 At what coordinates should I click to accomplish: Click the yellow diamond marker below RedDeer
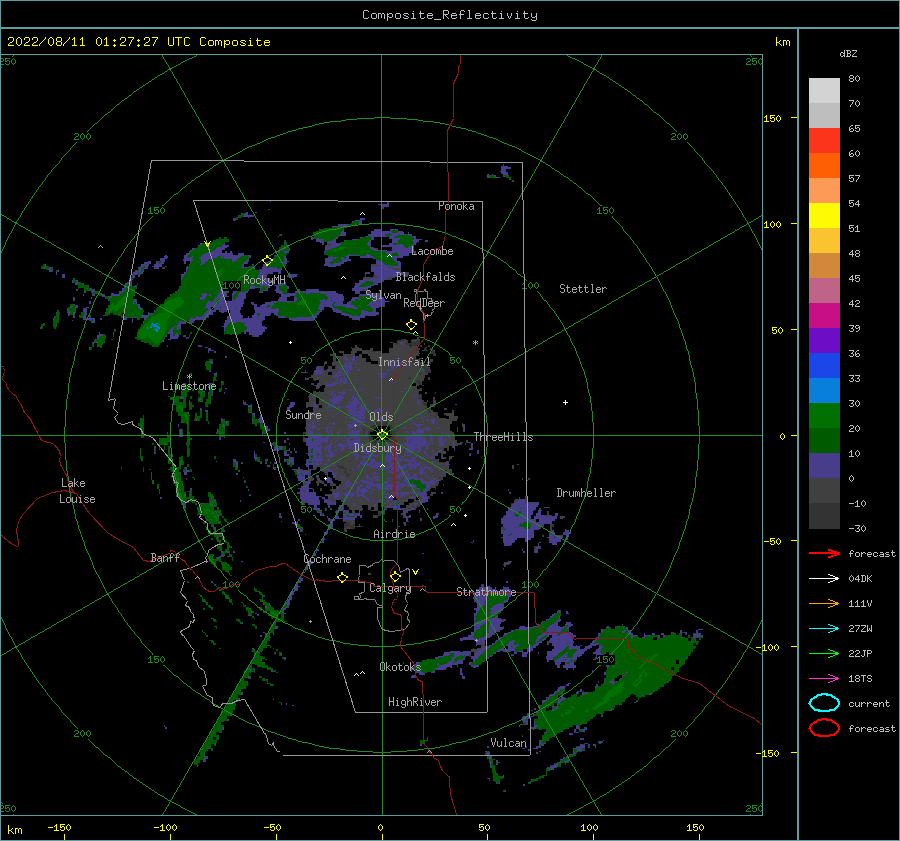[x=411, y=325]
